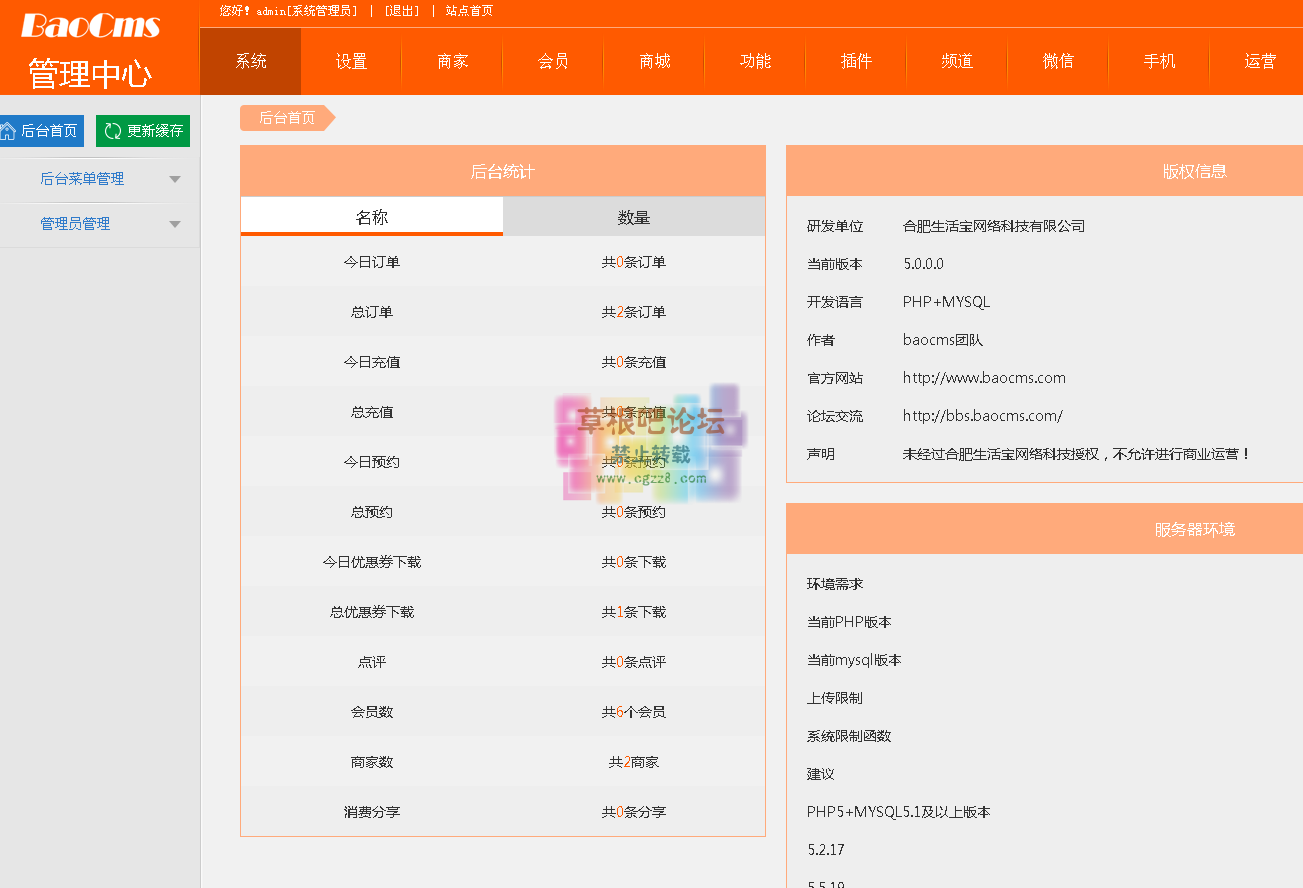The image size is (1303, 888).
Task: Click the 更新缓存 button
Action: tap(142, 130)
